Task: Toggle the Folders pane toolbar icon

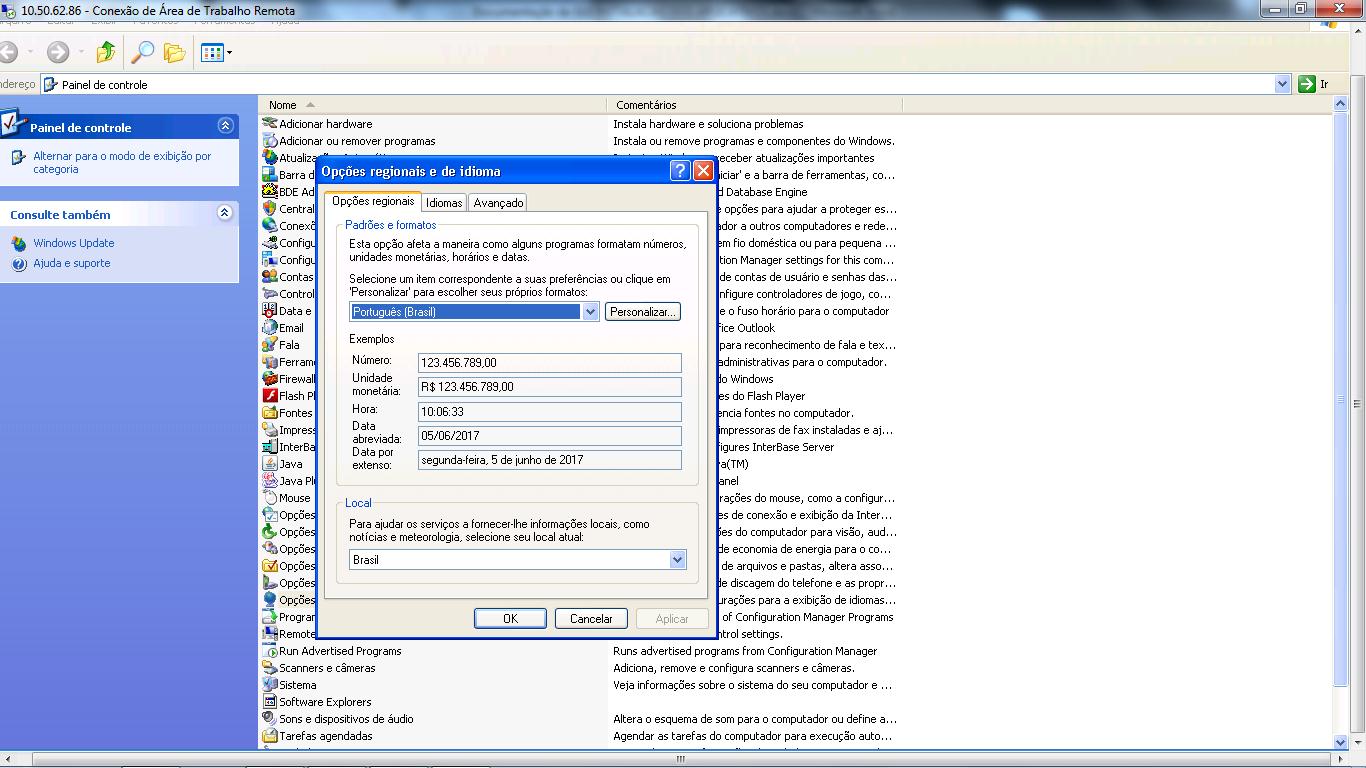Action: pyautogui.click(x=174, y=53)
